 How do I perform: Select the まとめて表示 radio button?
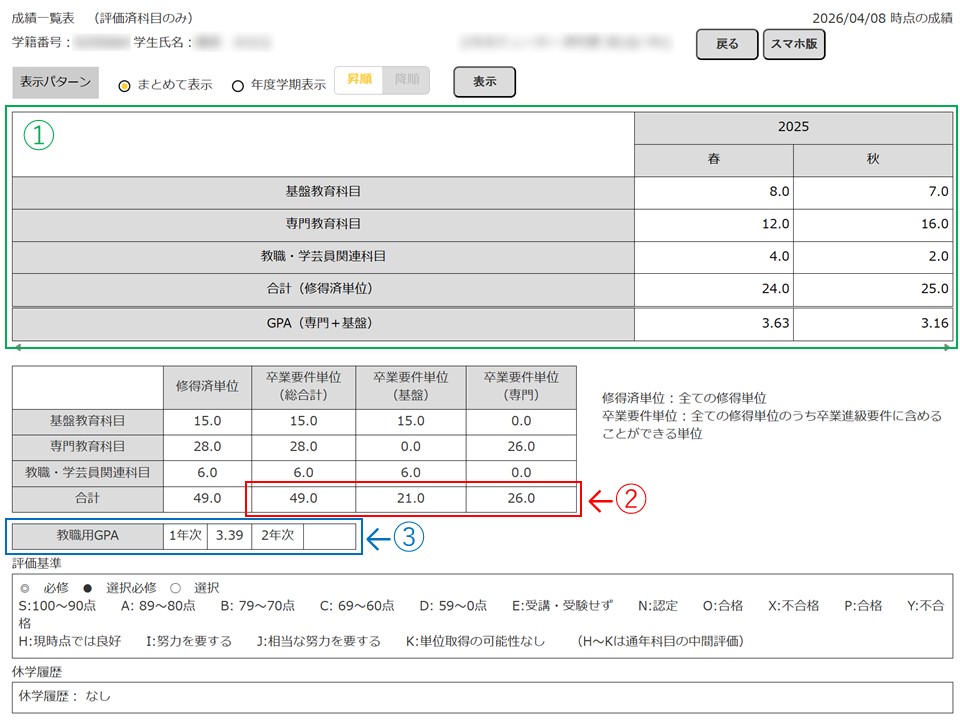(125, 85)
